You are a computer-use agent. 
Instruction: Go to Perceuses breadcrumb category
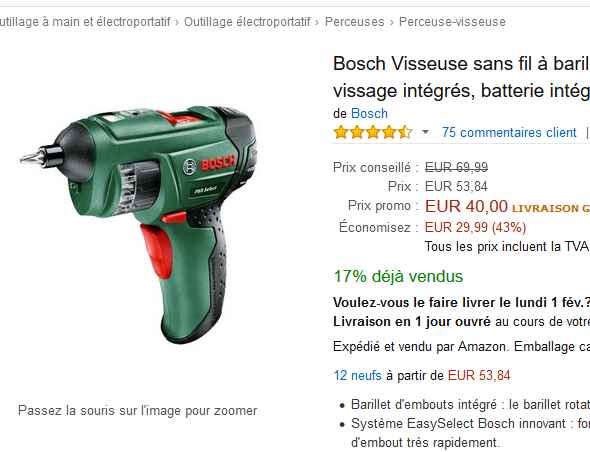coord(354,22)
